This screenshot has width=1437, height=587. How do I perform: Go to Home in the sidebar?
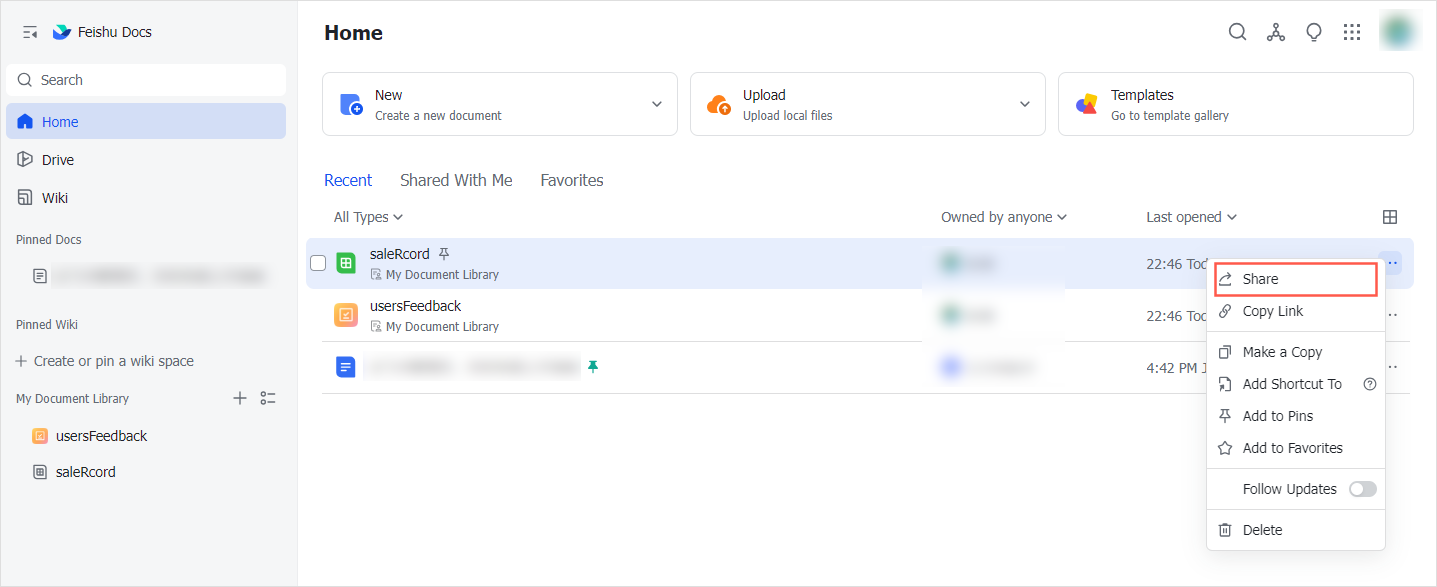click(x=146, y=121)
